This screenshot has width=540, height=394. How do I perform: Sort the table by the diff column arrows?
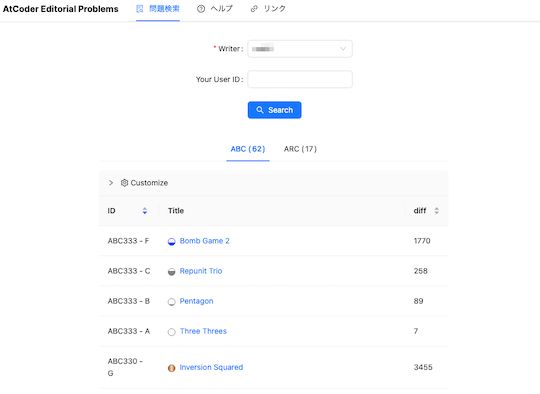click(x=436, y=211)
